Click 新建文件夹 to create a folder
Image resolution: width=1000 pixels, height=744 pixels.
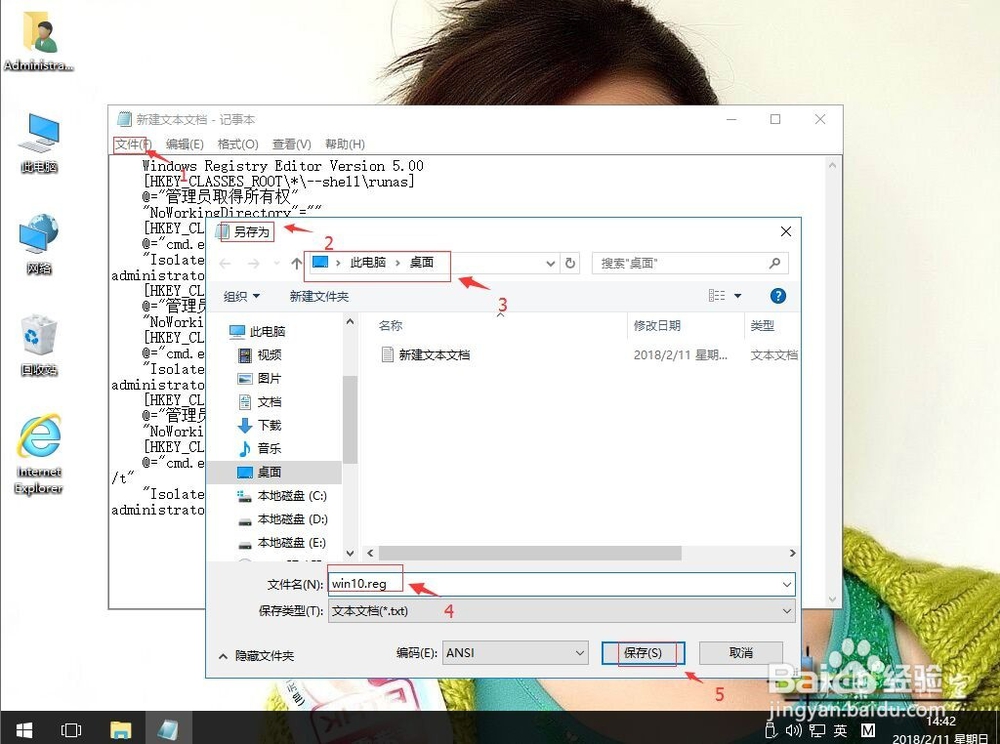[x=319, y=296]
